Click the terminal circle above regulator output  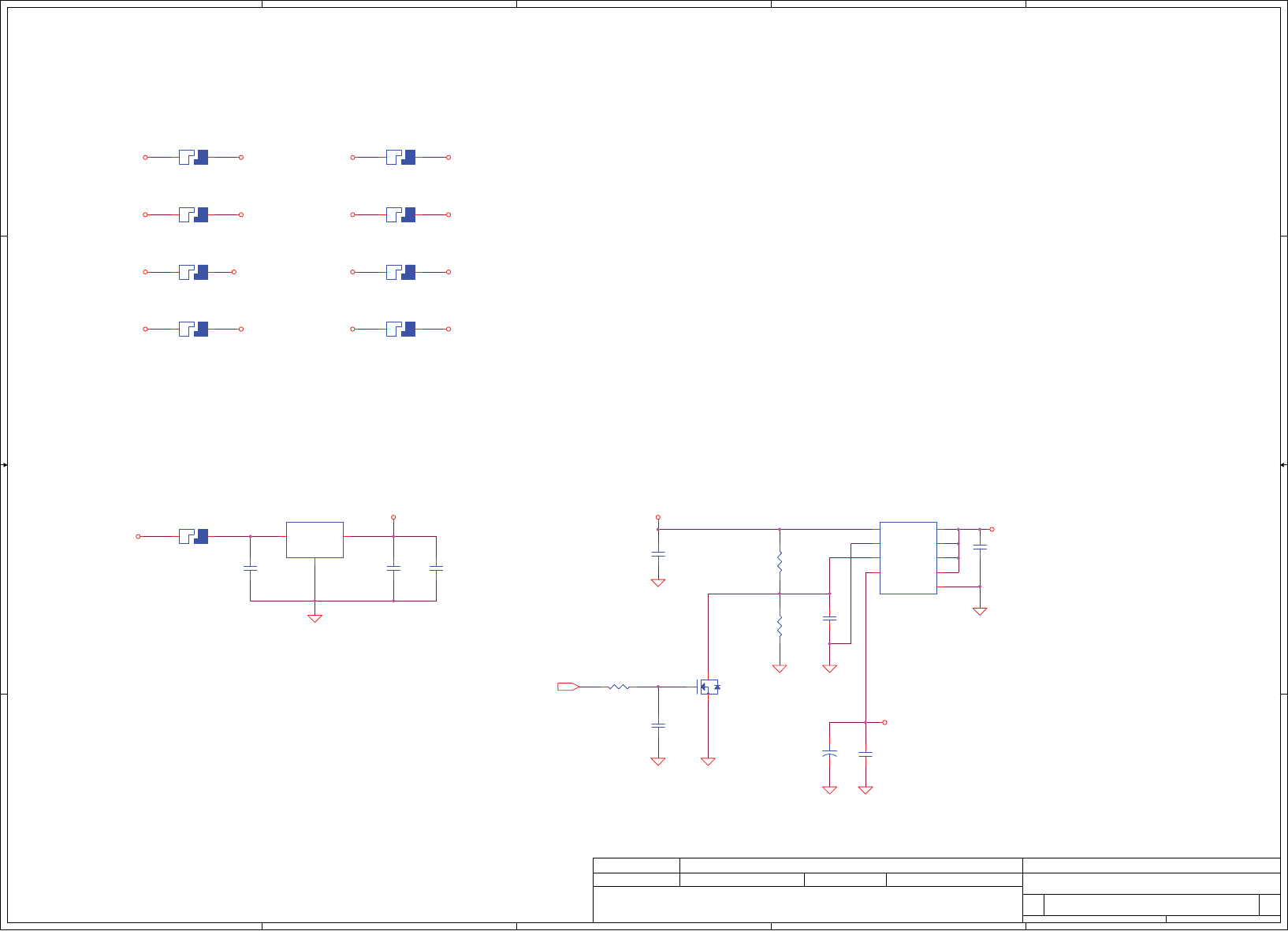tap(393, 518)
